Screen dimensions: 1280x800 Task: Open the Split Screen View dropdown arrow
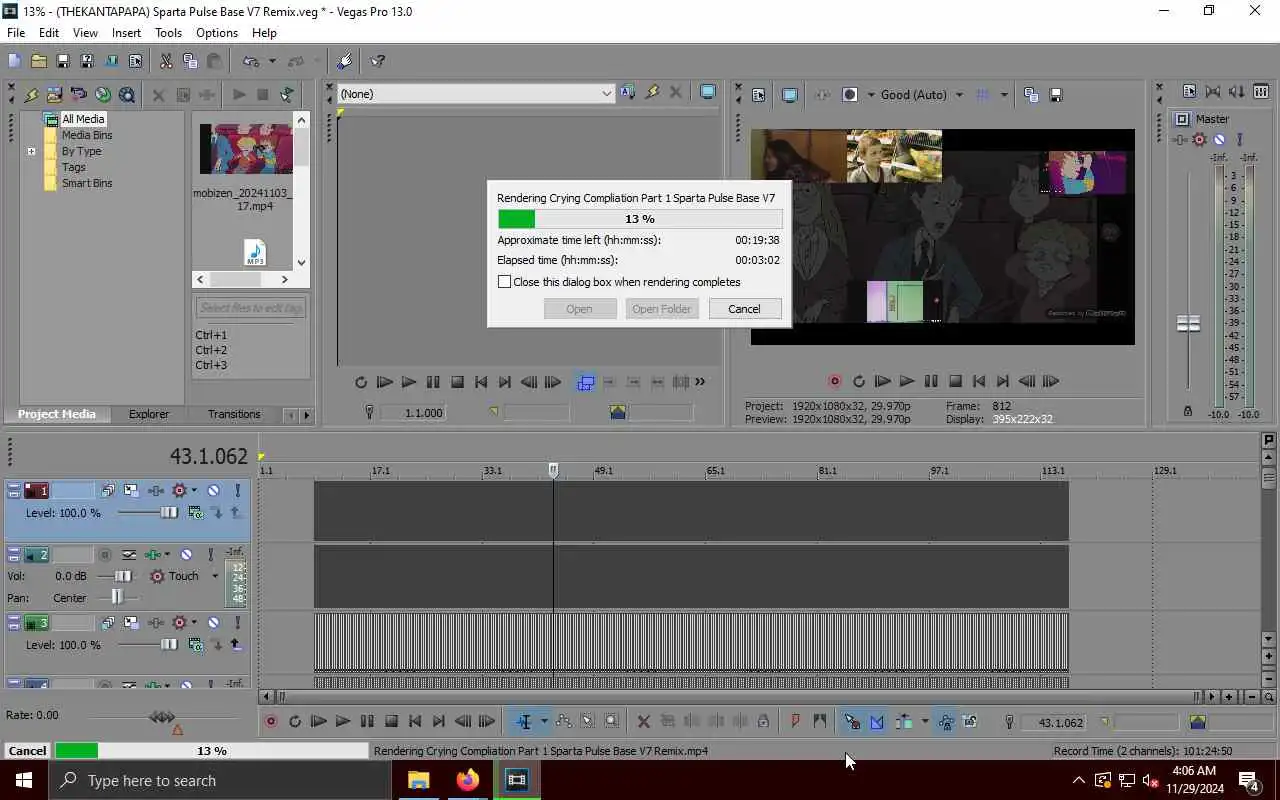tap(871, 95)
